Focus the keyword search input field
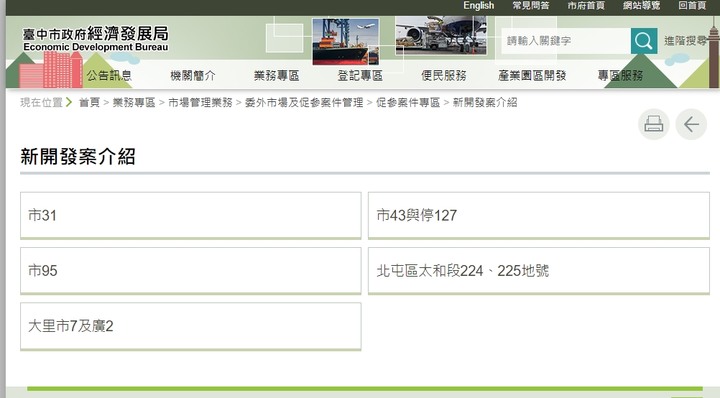The width and height of the screenshot is (720, 398). click(x=566, y=41)
